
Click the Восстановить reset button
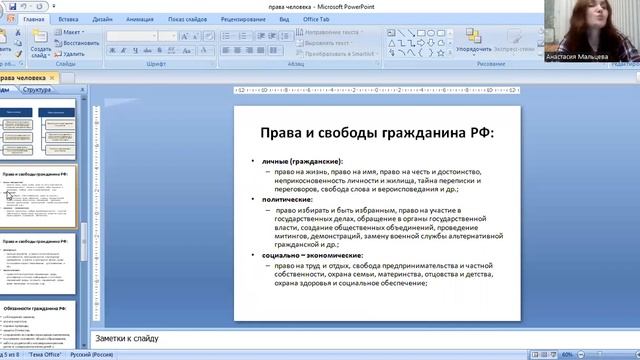pos(77,43)
